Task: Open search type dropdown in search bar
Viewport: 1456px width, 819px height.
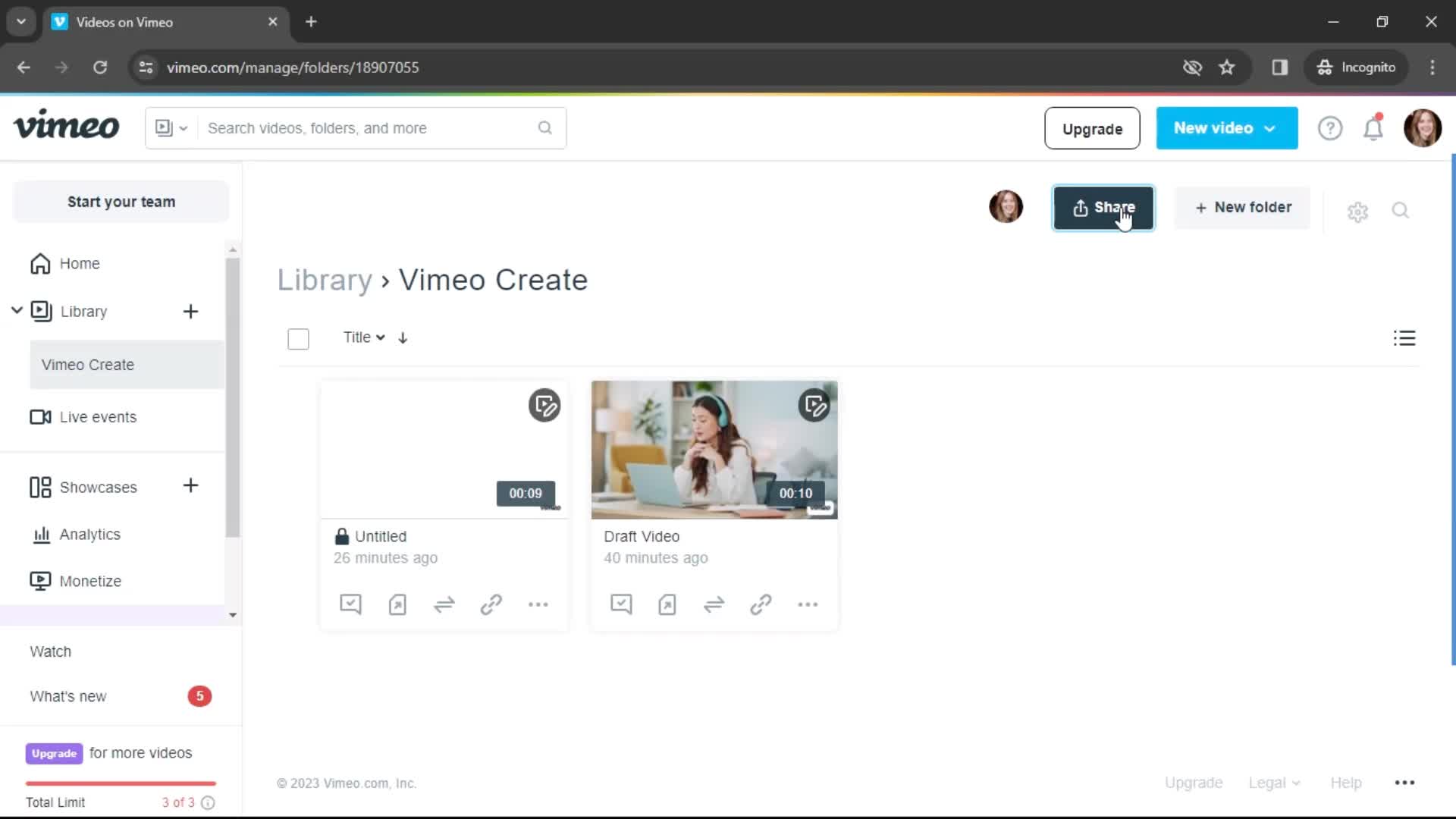Action: [171, 127]
